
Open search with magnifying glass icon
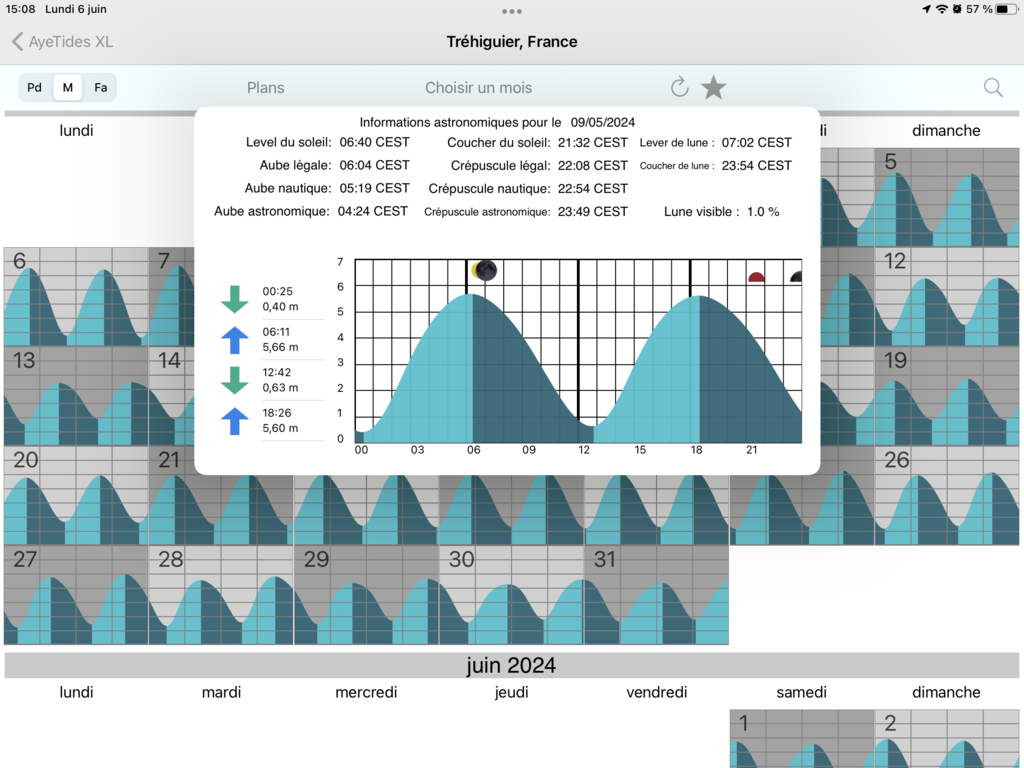click(x=993, y=88)
